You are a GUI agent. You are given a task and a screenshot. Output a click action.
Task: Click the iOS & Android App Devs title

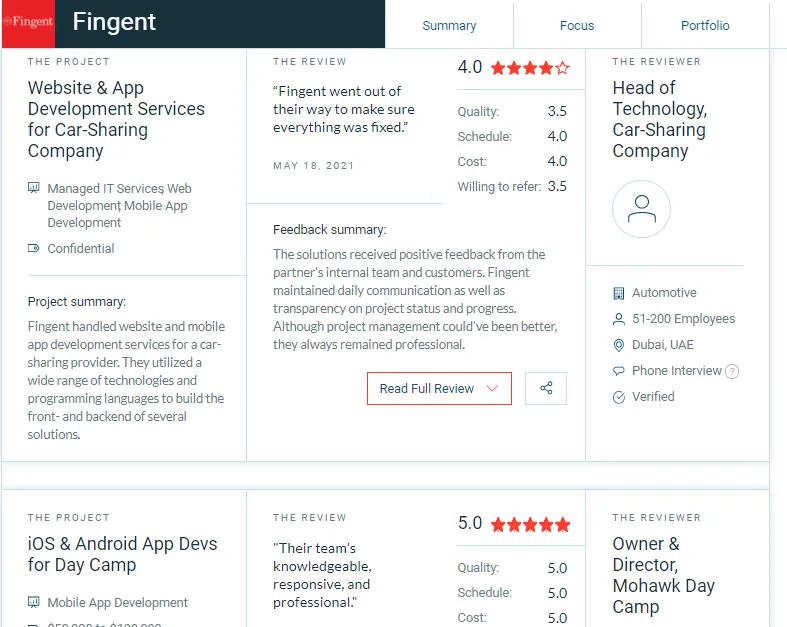[x=122, y=554]
